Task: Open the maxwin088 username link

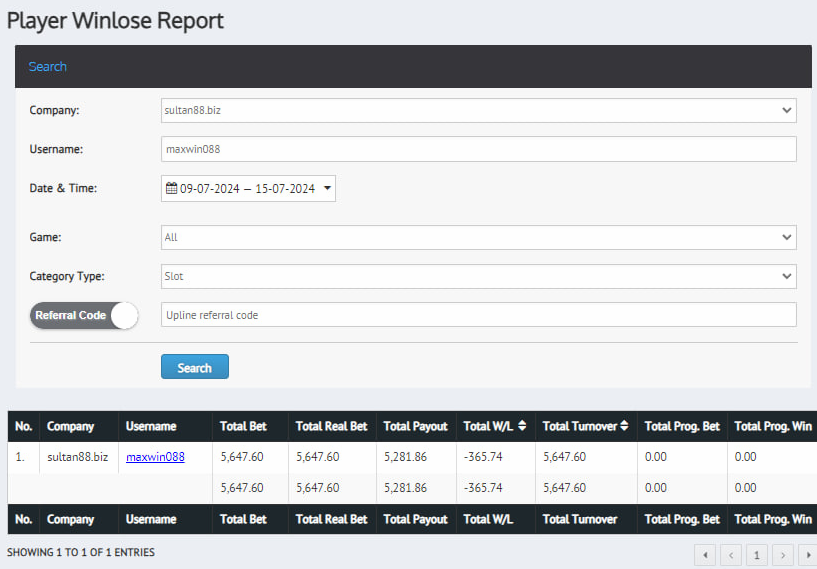Action: pyautogui.click(x=155, y=457)
